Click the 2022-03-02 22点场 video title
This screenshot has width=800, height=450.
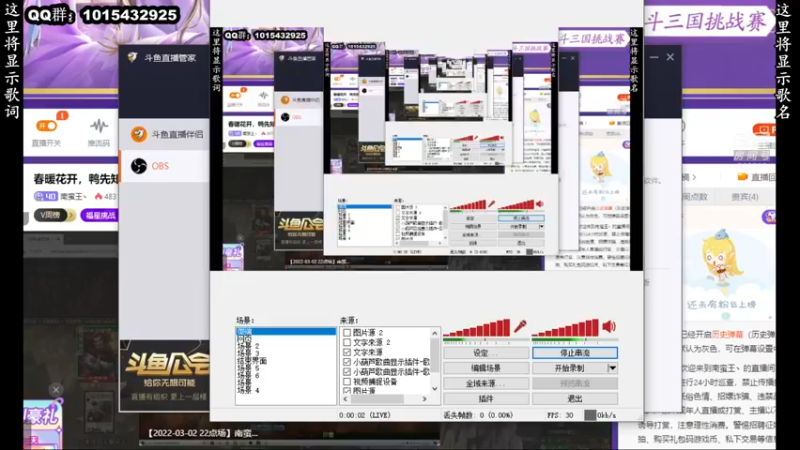[203, 433]
